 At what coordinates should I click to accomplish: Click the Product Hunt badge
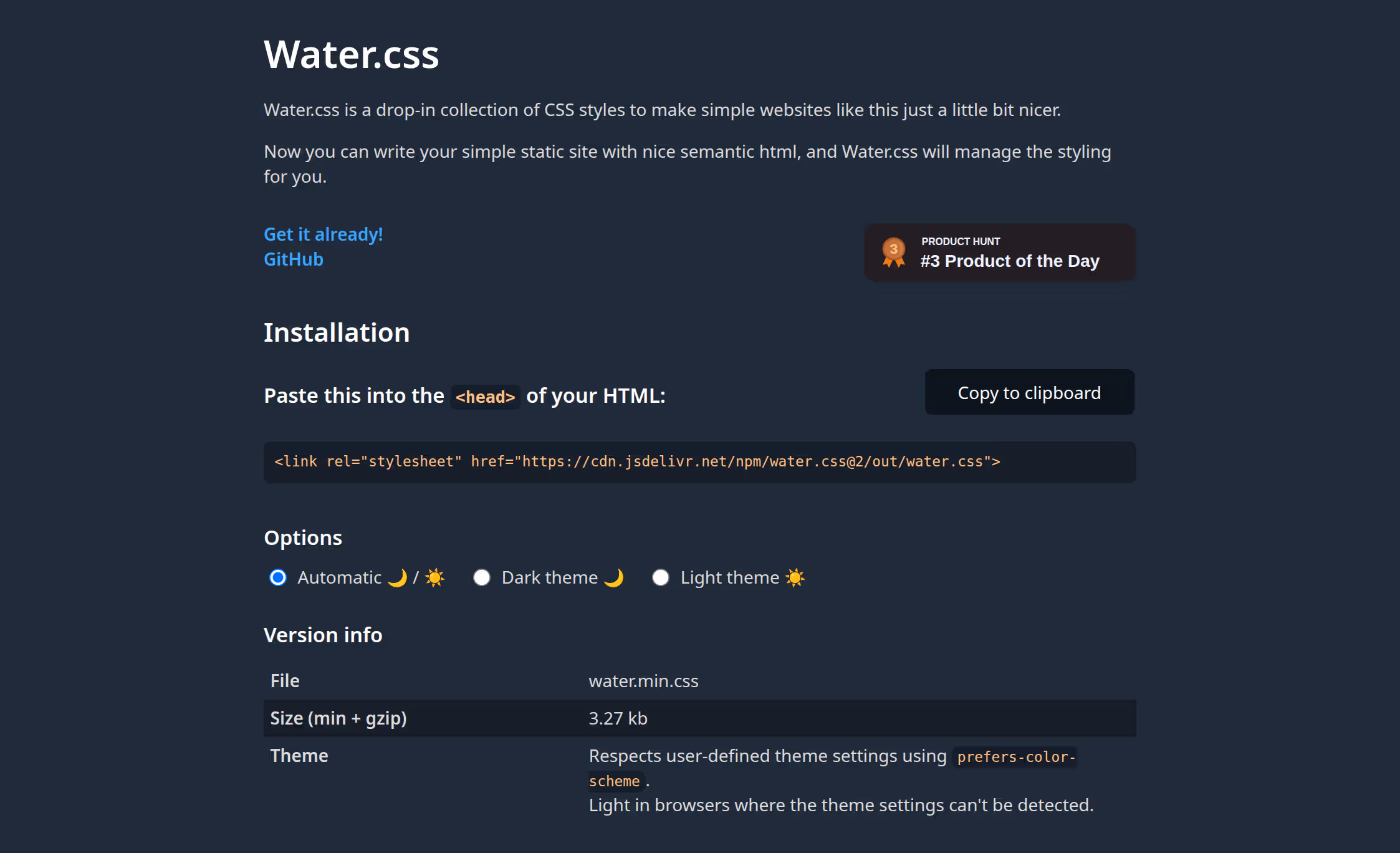coord(999,252)
